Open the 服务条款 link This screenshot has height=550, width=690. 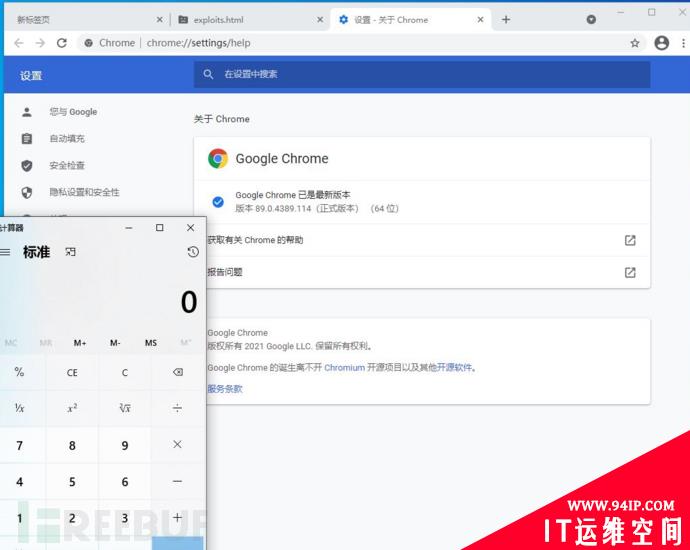[225, 389]
